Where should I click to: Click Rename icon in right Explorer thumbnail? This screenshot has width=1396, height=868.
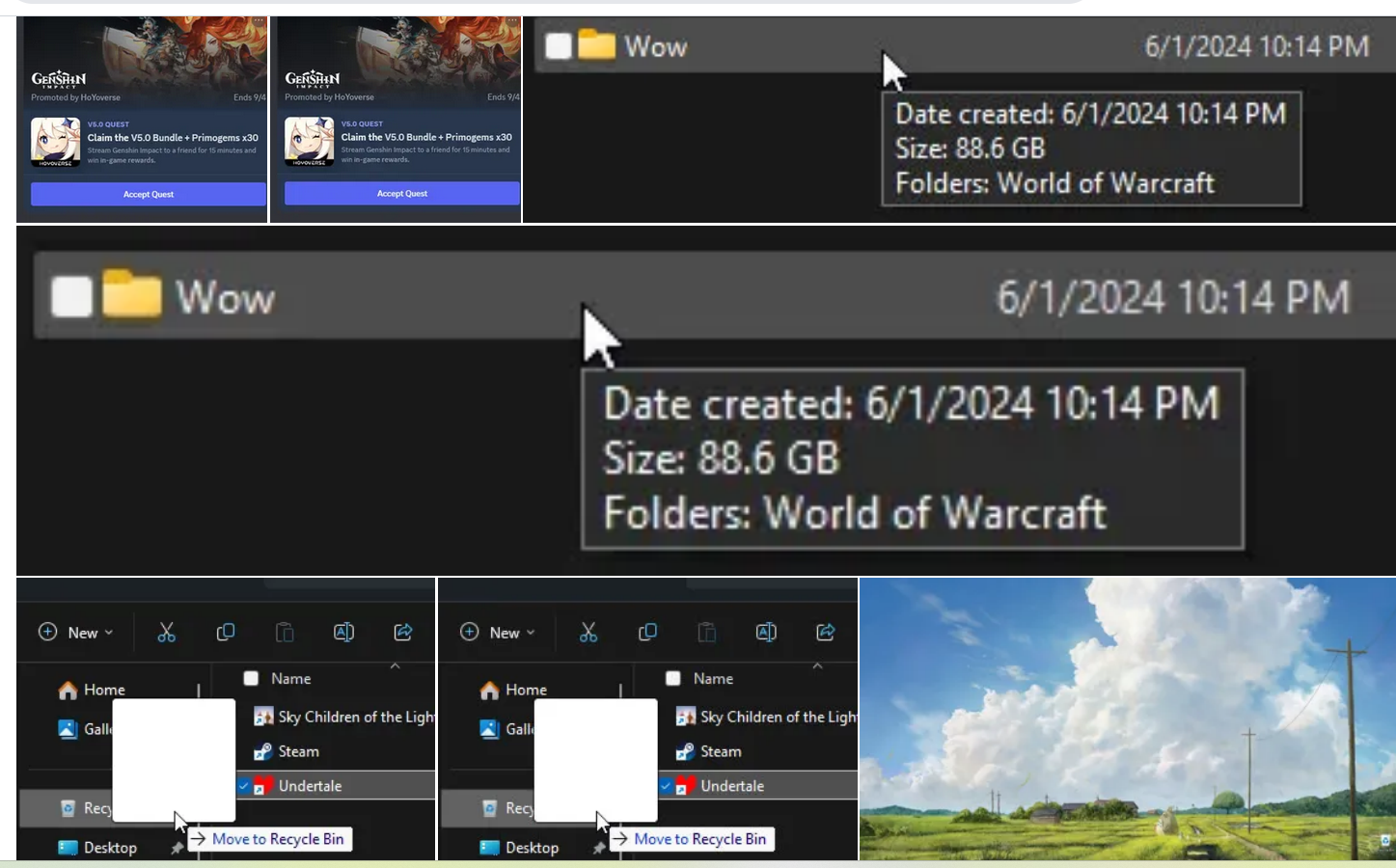(766, 632)
